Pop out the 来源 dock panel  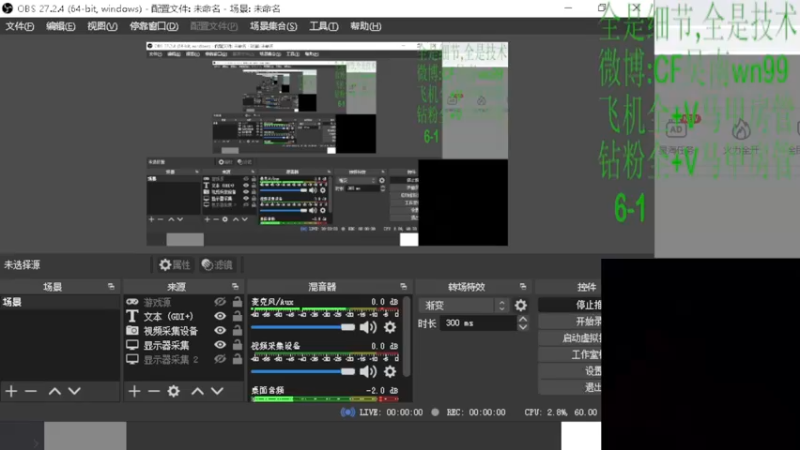(235, 287)
